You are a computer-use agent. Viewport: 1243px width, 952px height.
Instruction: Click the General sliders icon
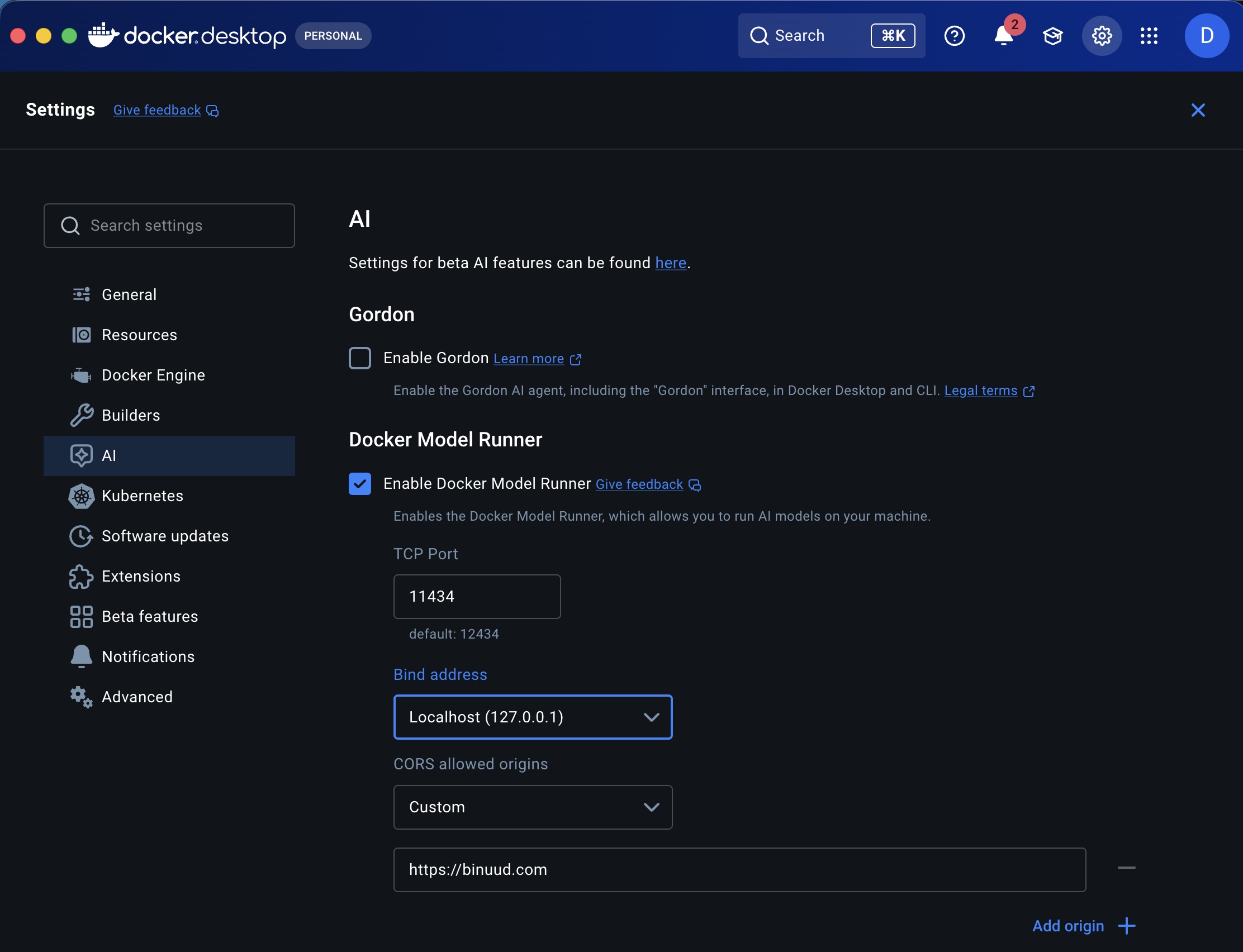(x=81, y=294)
